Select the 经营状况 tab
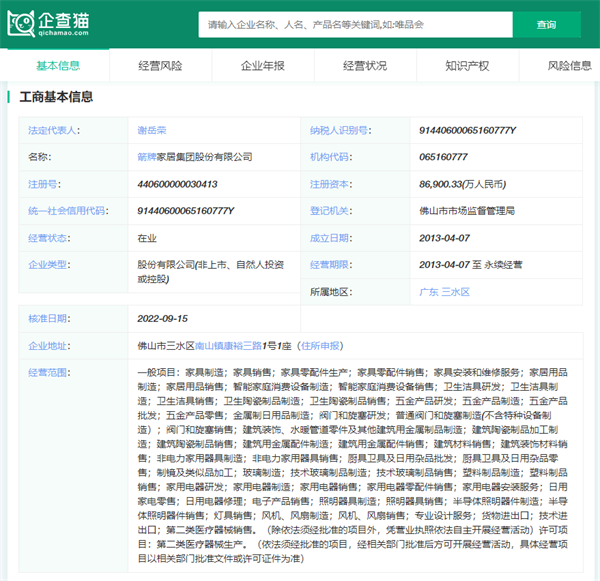 pos(364,66)
